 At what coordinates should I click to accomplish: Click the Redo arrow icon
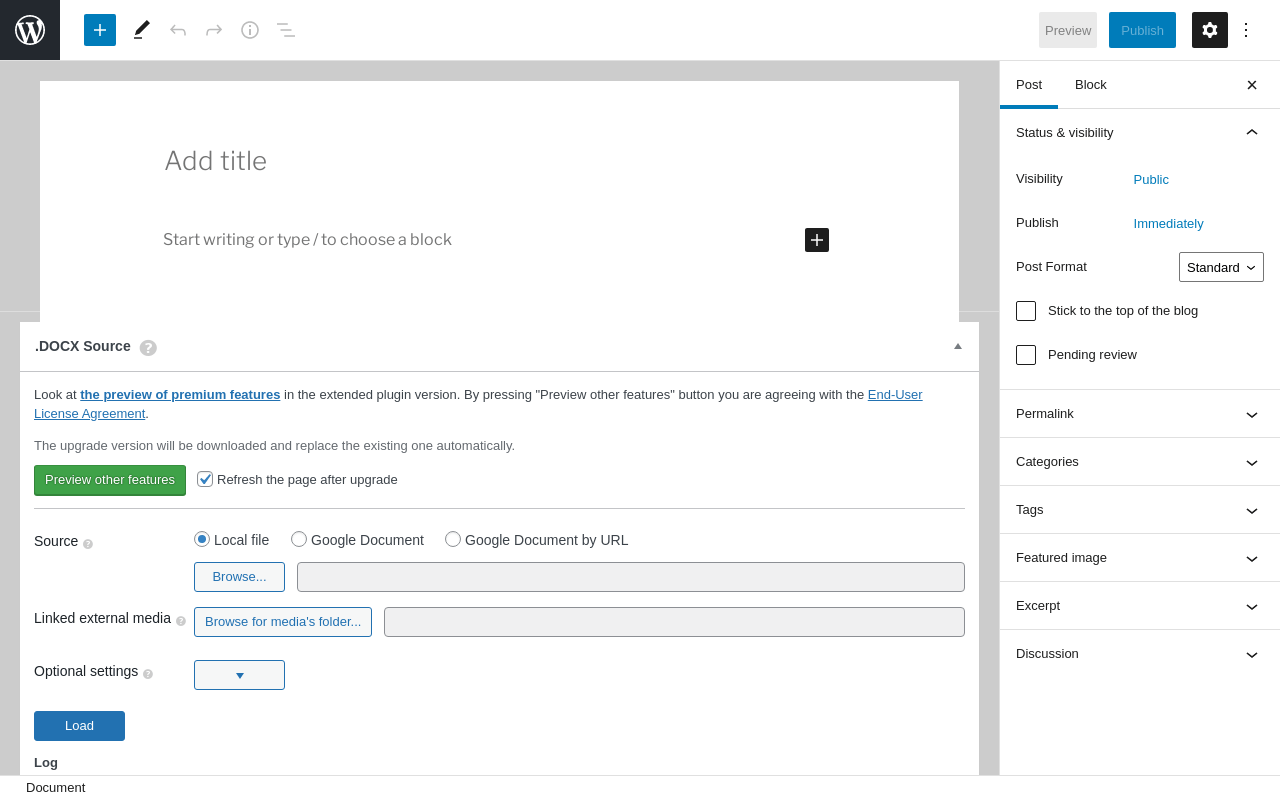point(214,30)
